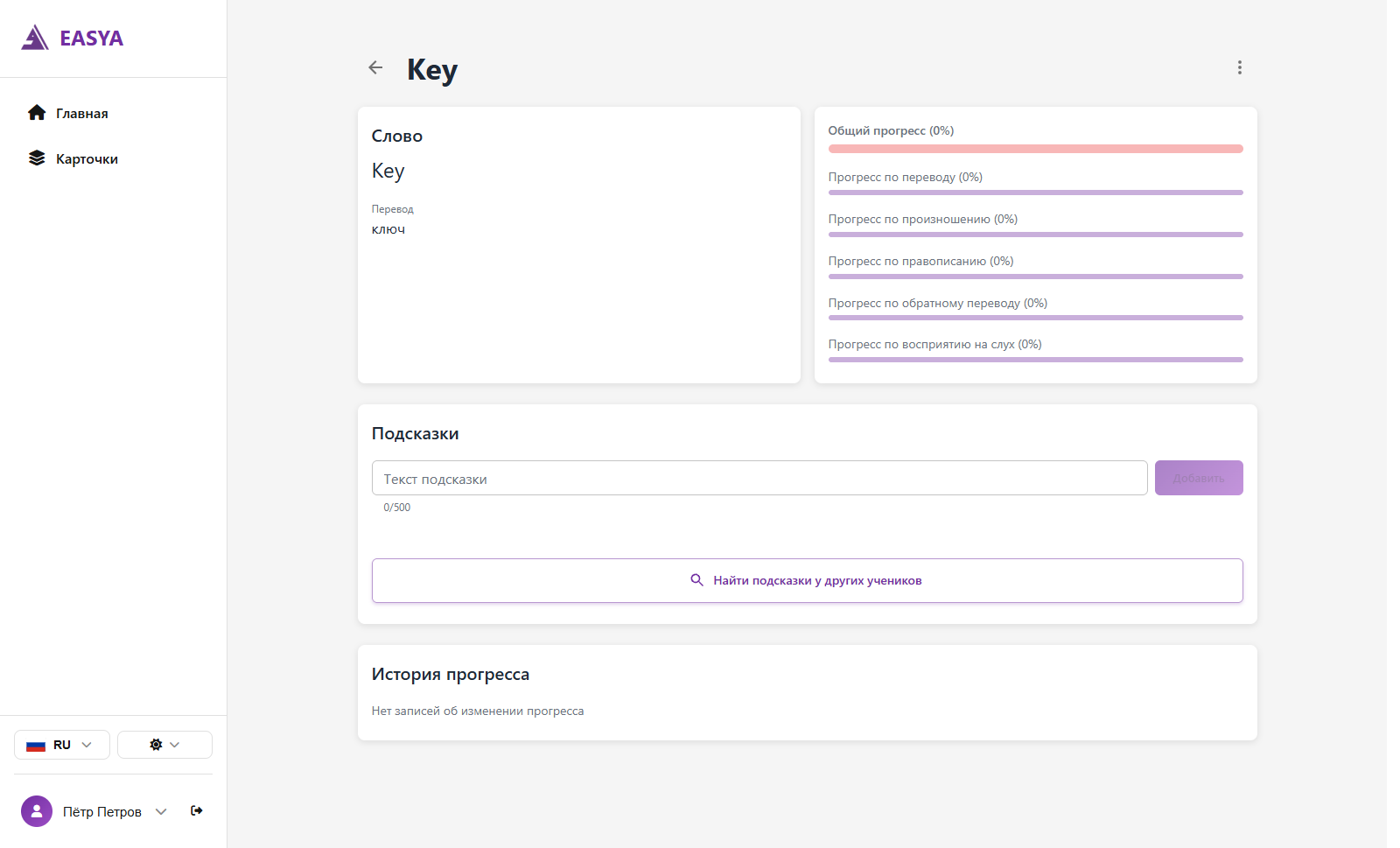Click Прогресс по восприятию на слух label
Image resolution: width=1400 pixels, height=848 pixels.
pos(934,345)
